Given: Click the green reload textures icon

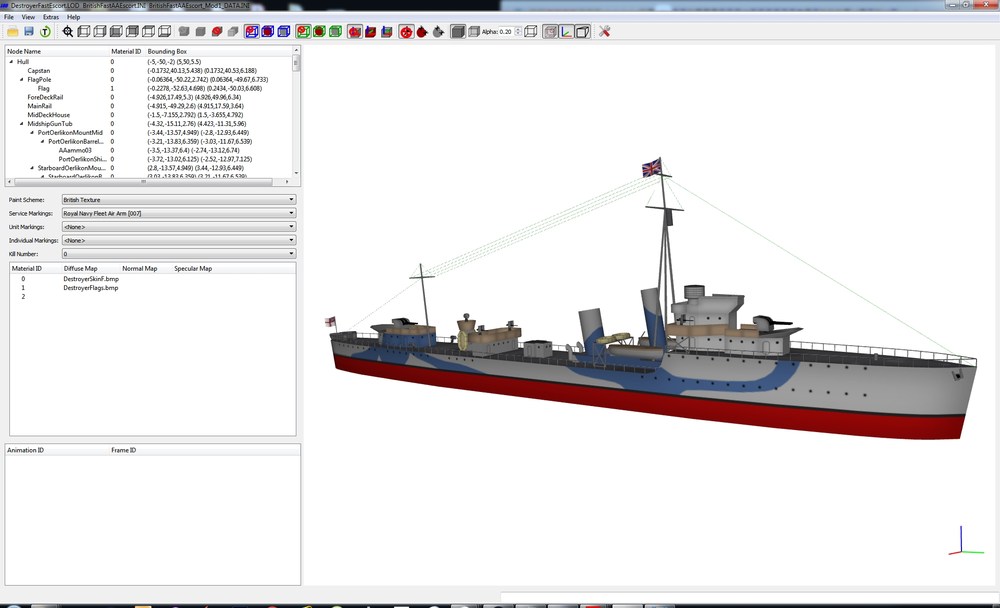Looking at the screenshot, I should [45, 31].
